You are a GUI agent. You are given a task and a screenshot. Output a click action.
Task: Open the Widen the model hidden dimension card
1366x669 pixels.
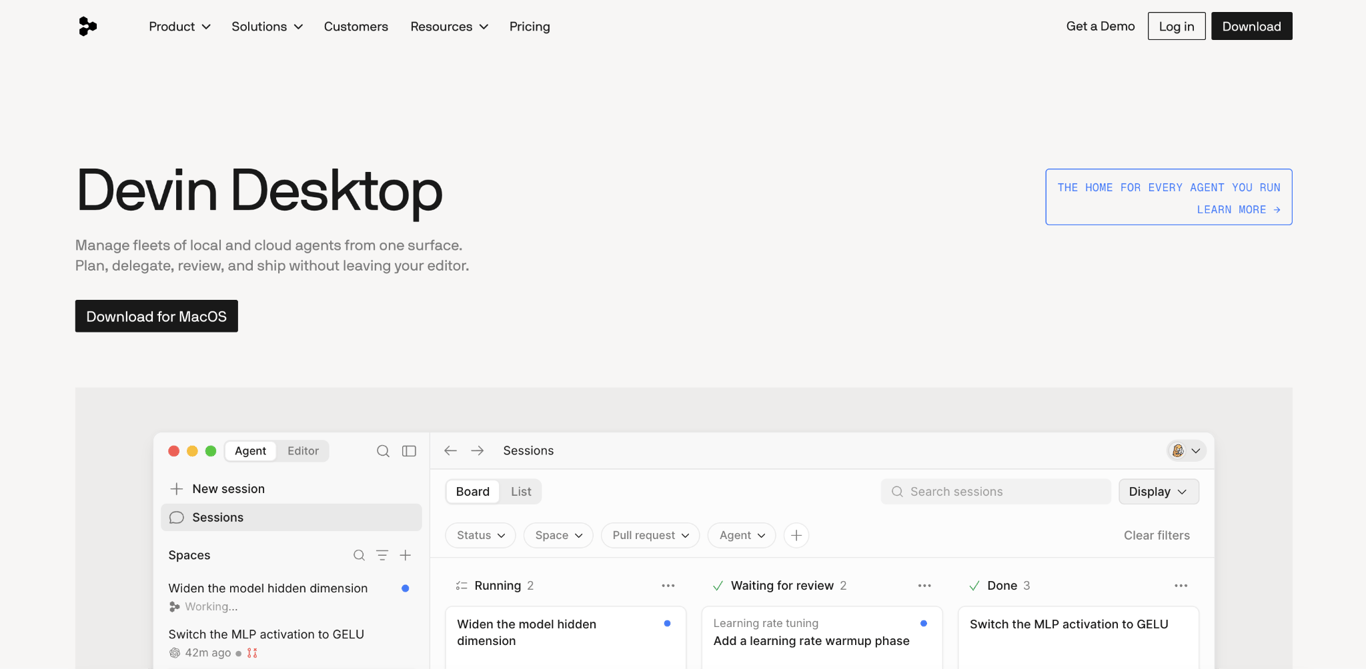point(566,637)
